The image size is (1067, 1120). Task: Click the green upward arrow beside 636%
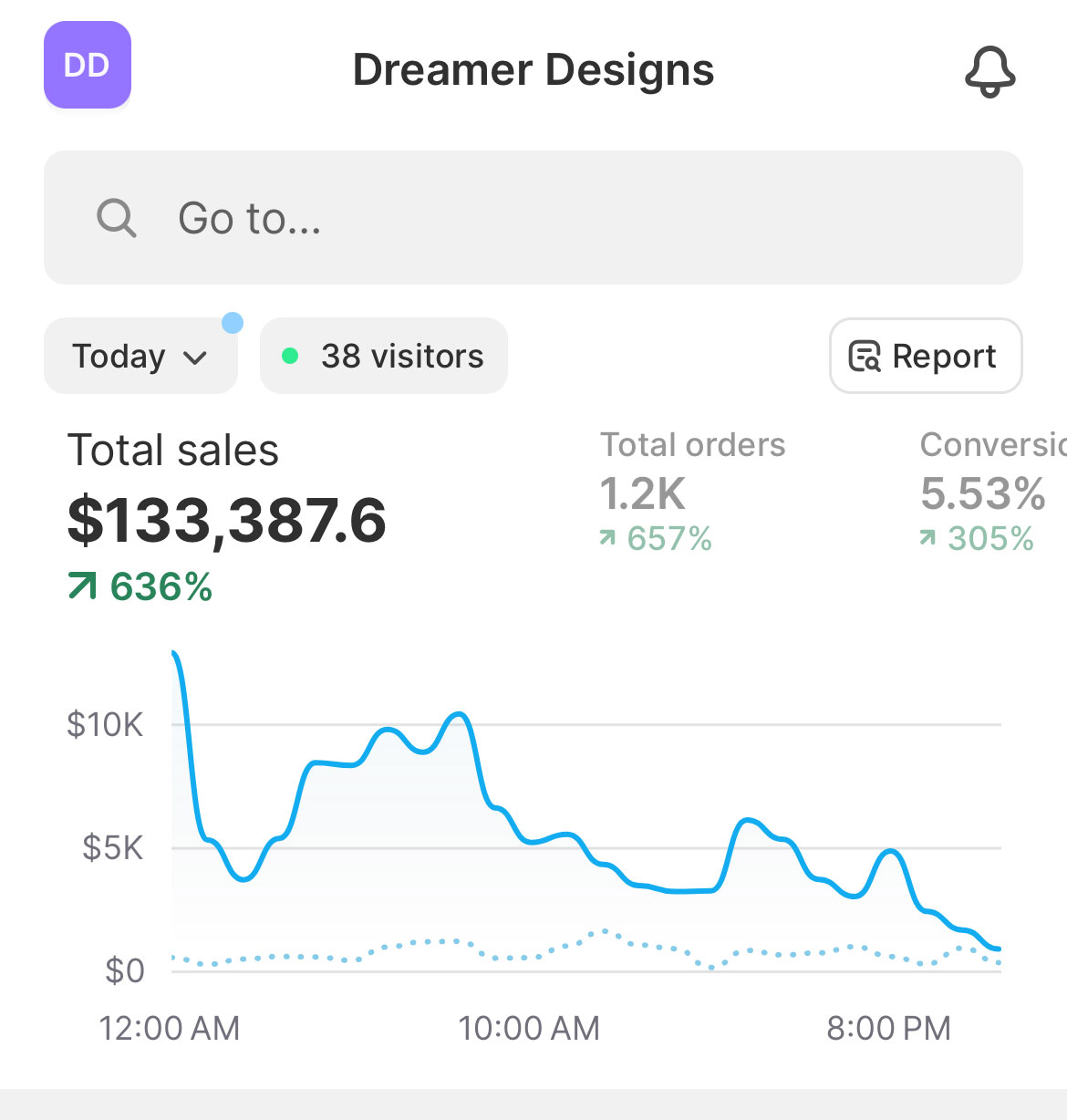click(x=82, y=586)
